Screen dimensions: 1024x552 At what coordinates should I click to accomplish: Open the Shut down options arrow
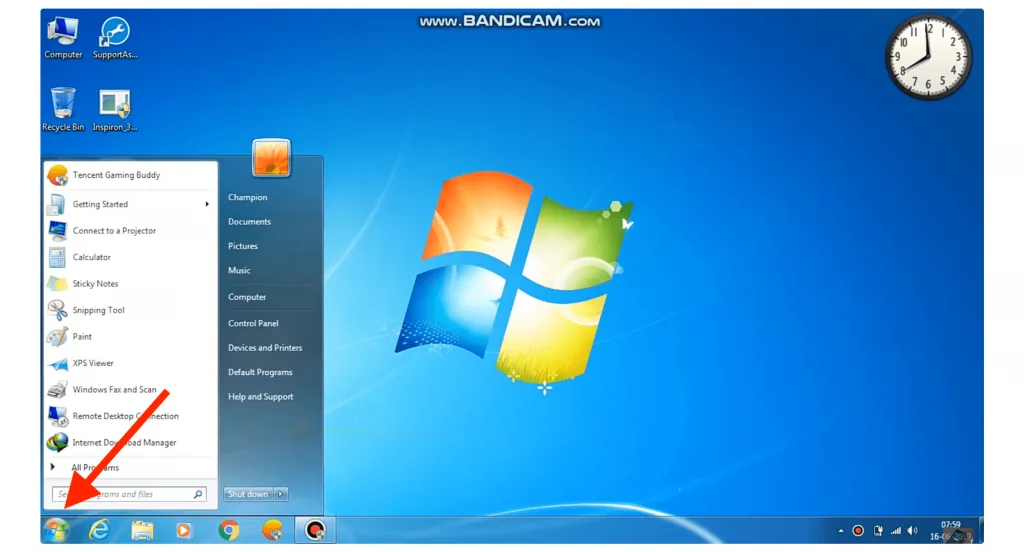pyautogui.click(x=281, y=495)
